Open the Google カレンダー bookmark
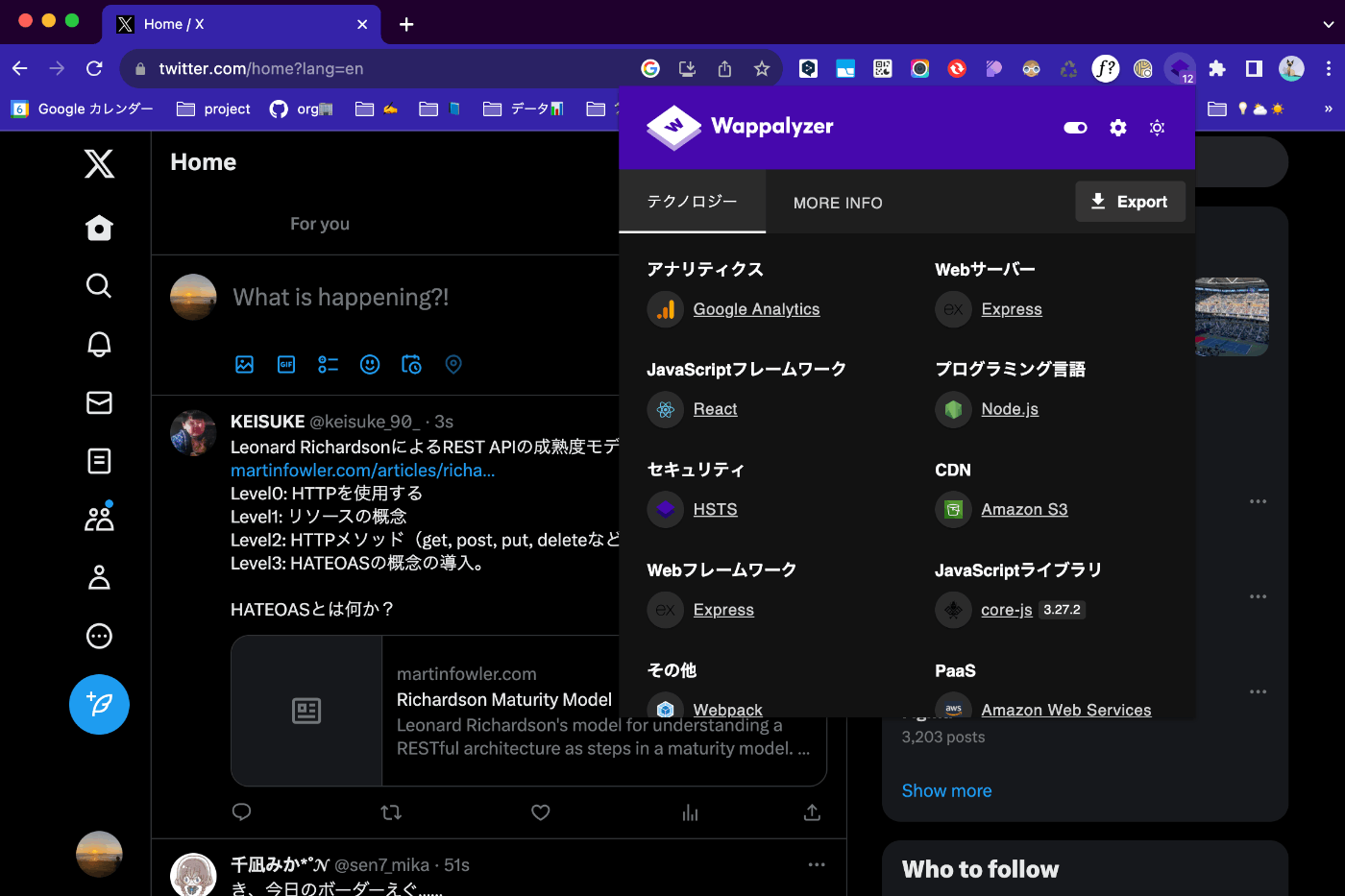1345x896 pixels. [x=83, y=109]
